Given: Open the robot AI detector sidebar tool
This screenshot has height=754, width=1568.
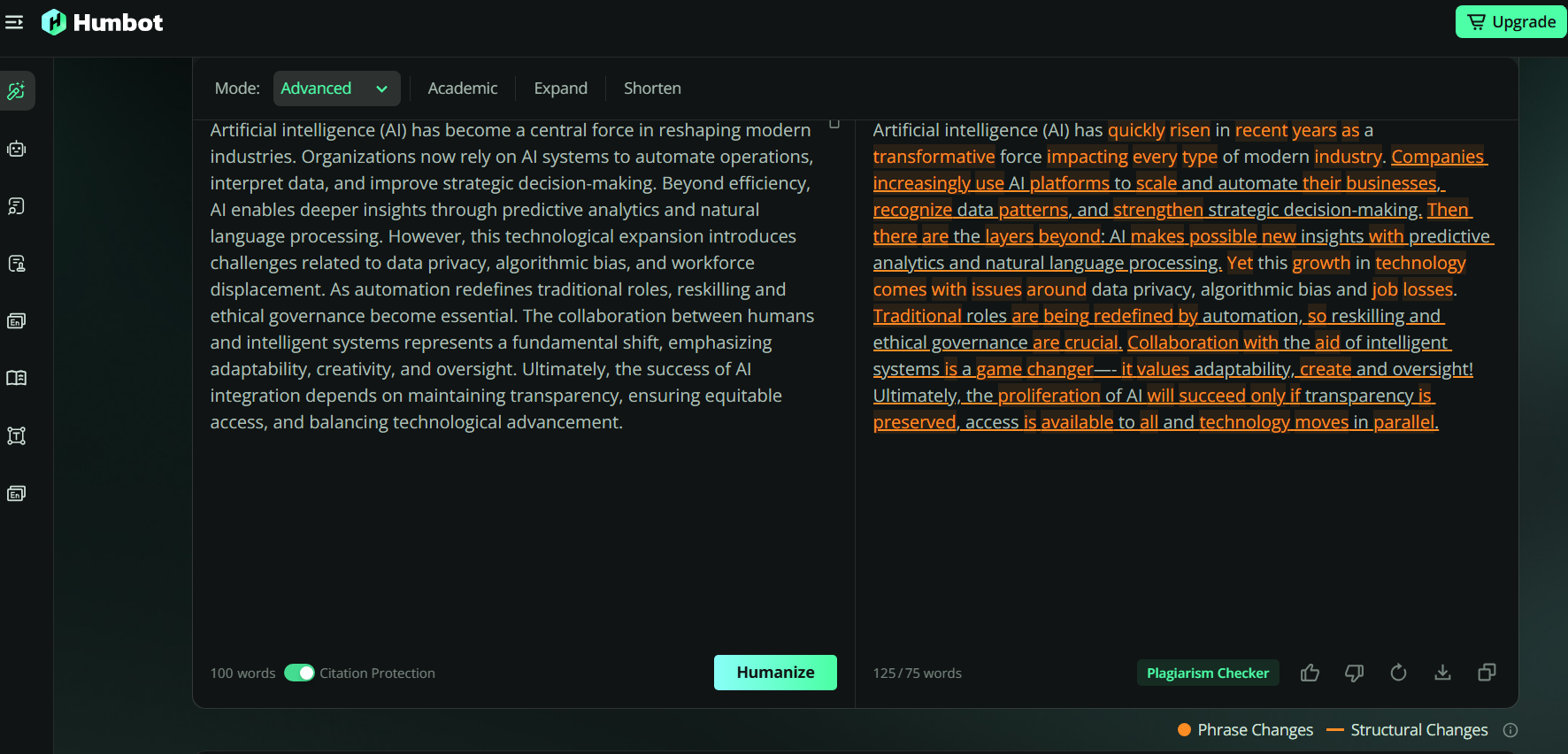Looking at the screenshot, I should point(17,149).
